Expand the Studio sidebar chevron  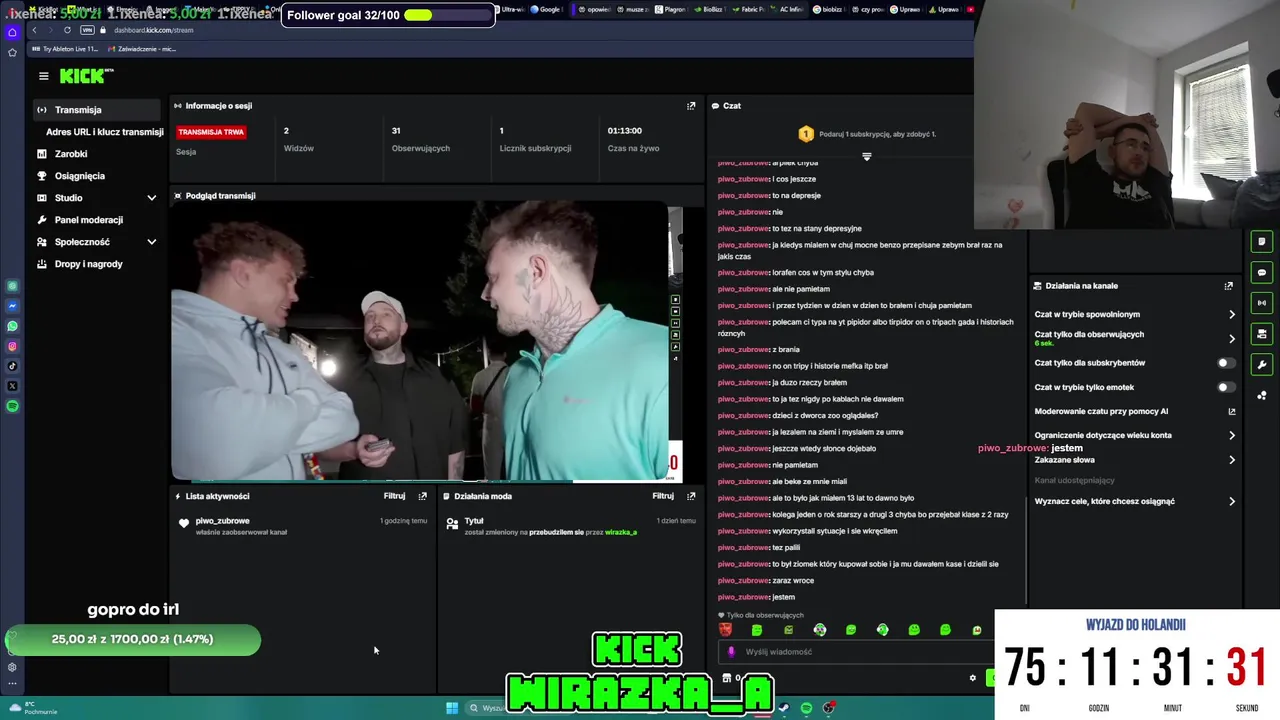click(x=151, y=198)
